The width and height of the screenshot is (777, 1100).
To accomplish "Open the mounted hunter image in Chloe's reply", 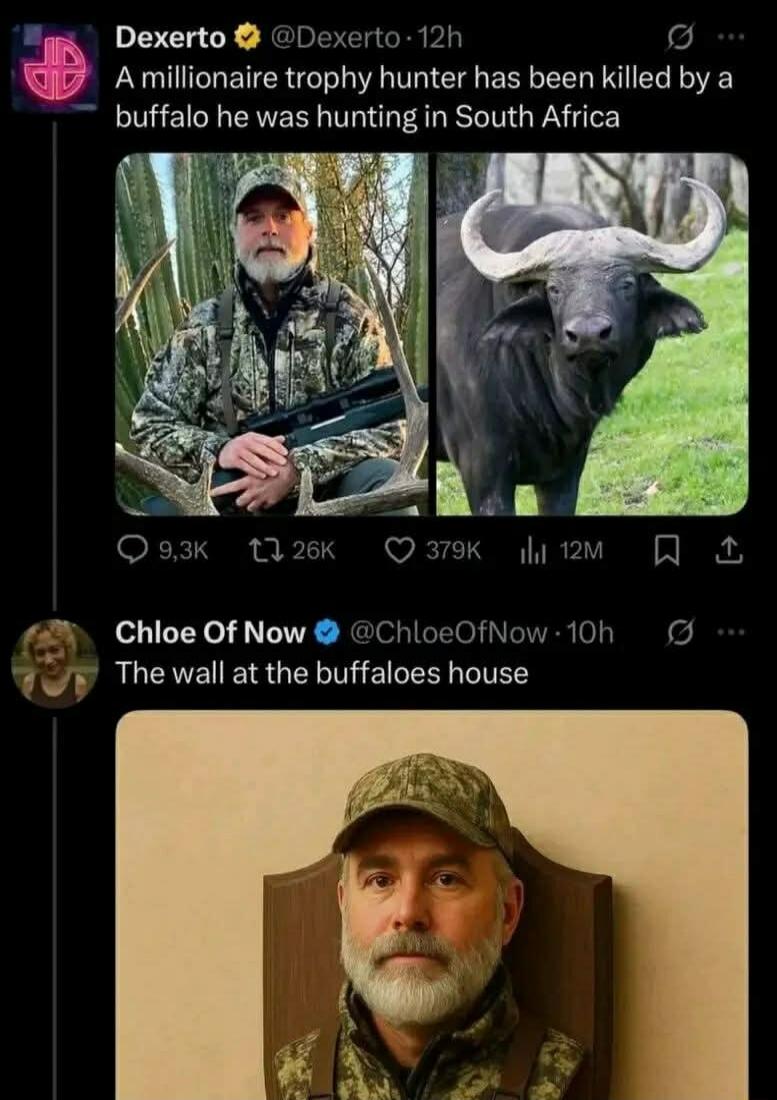I will pyautogui.click(x=431, y=905).
